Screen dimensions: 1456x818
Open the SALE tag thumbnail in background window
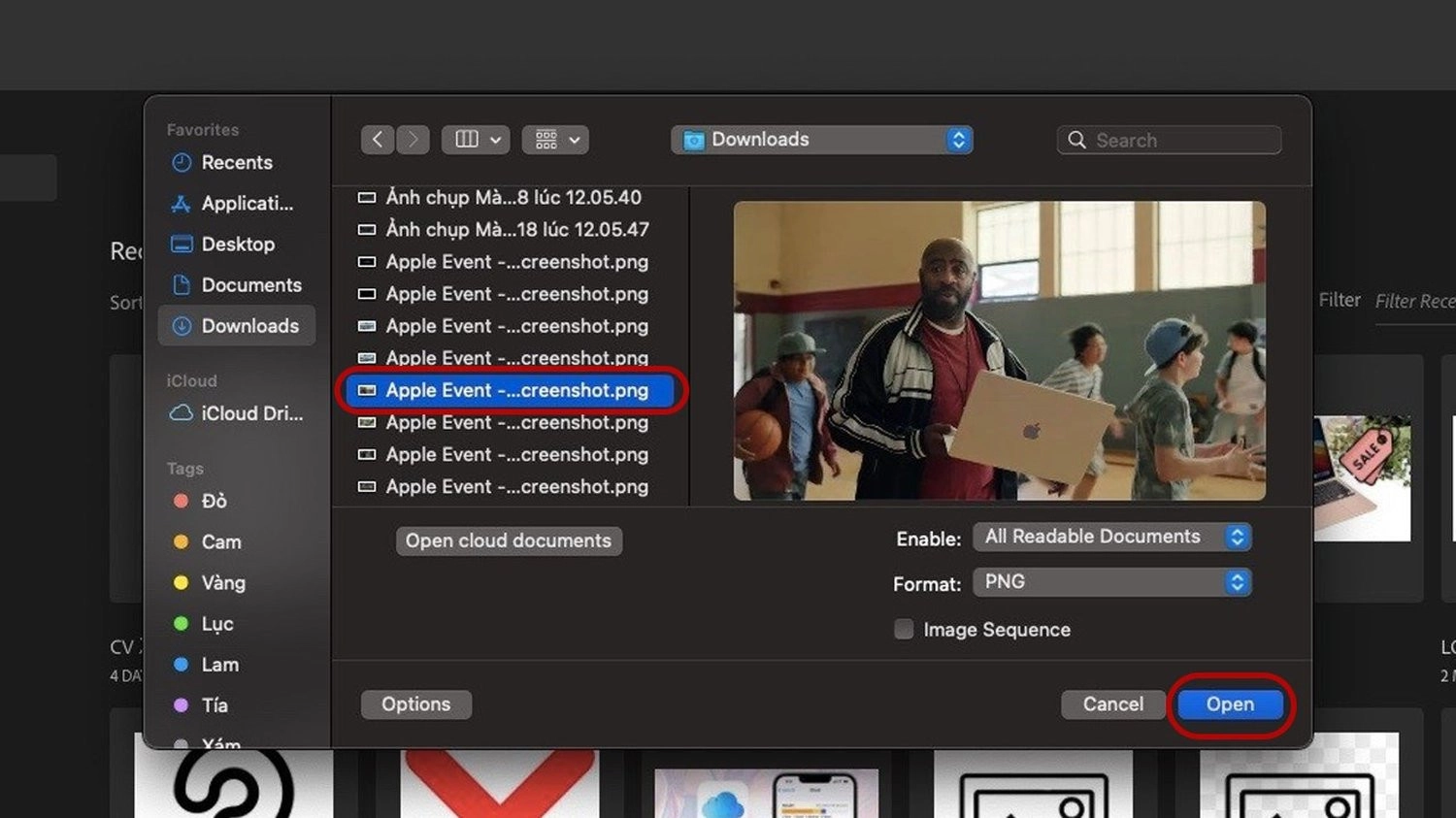tap(1362, 478)
